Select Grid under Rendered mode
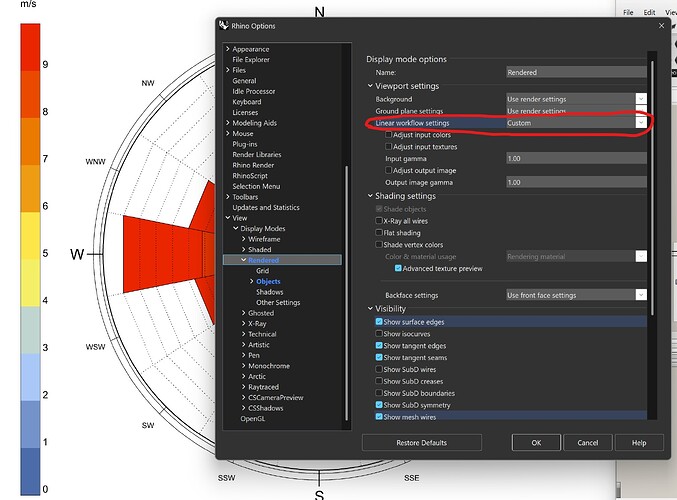This screenshot has height=500, width=677. coord(263,271)
